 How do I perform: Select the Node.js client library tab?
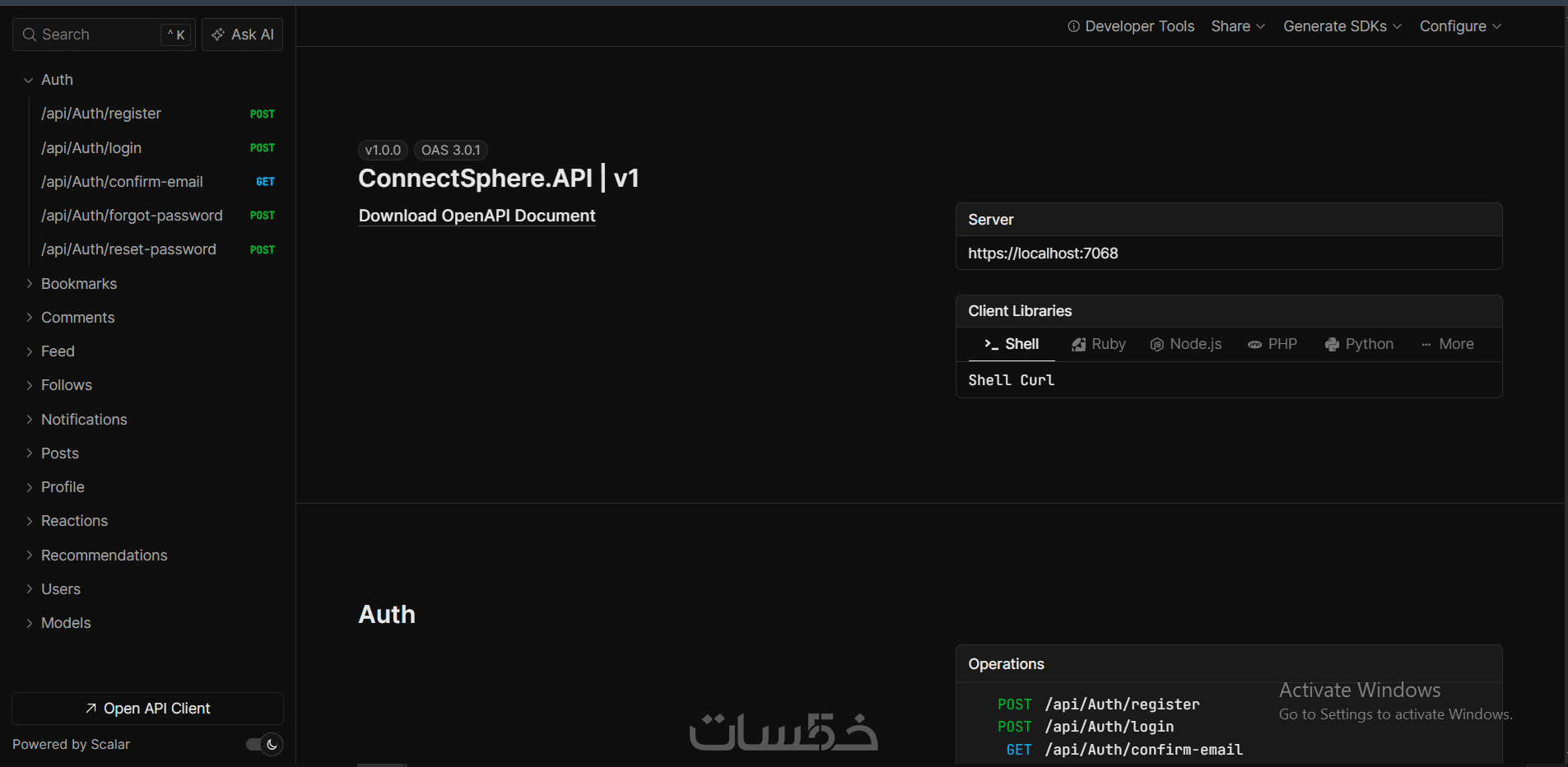coord(1186,344)
